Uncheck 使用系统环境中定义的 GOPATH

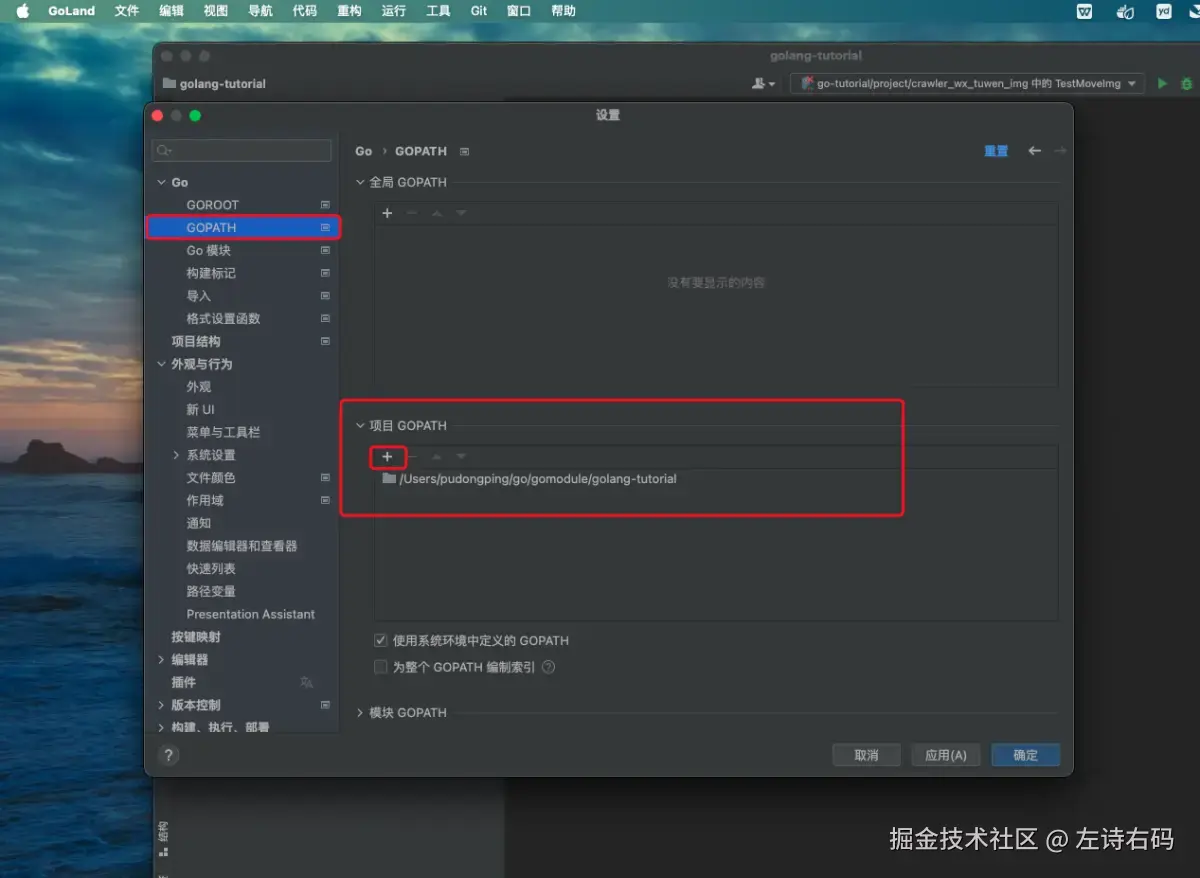point(380,641)
